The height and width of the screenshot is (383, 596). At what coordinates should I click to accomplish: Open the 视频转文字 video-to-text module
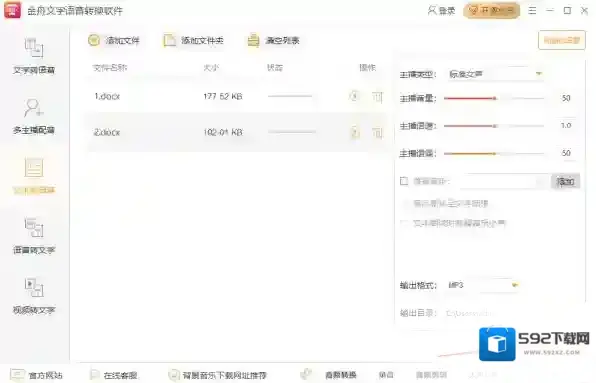34,296
